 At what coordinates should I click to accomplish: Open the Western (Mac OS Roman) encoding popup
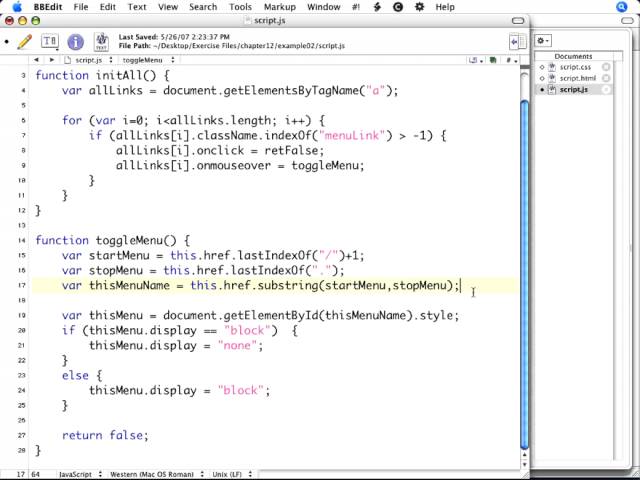pyautogui.click(x=157, y=474)
